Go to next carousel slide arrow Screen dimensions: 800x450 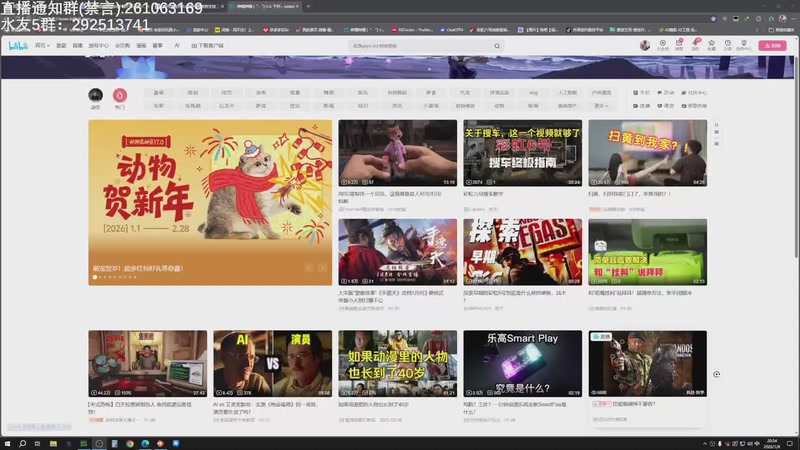tap(322, 268)
